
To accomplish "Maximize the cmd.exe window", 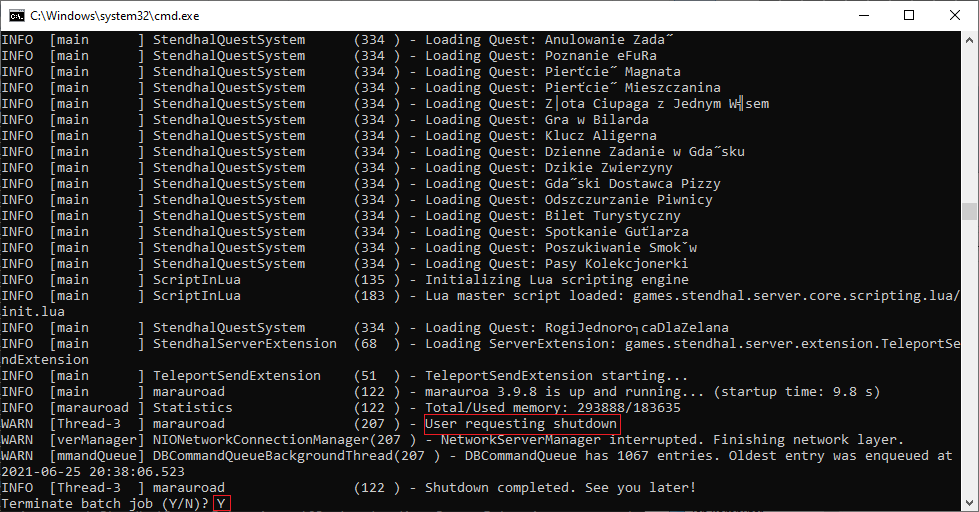I will pos(908,16).
